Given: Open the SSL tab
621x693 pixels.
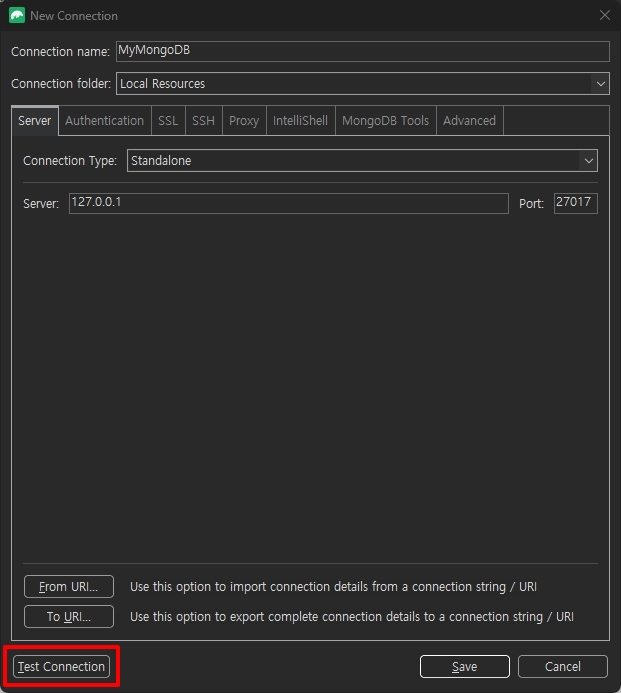Looking at the screenshot, I should (168, 121).
